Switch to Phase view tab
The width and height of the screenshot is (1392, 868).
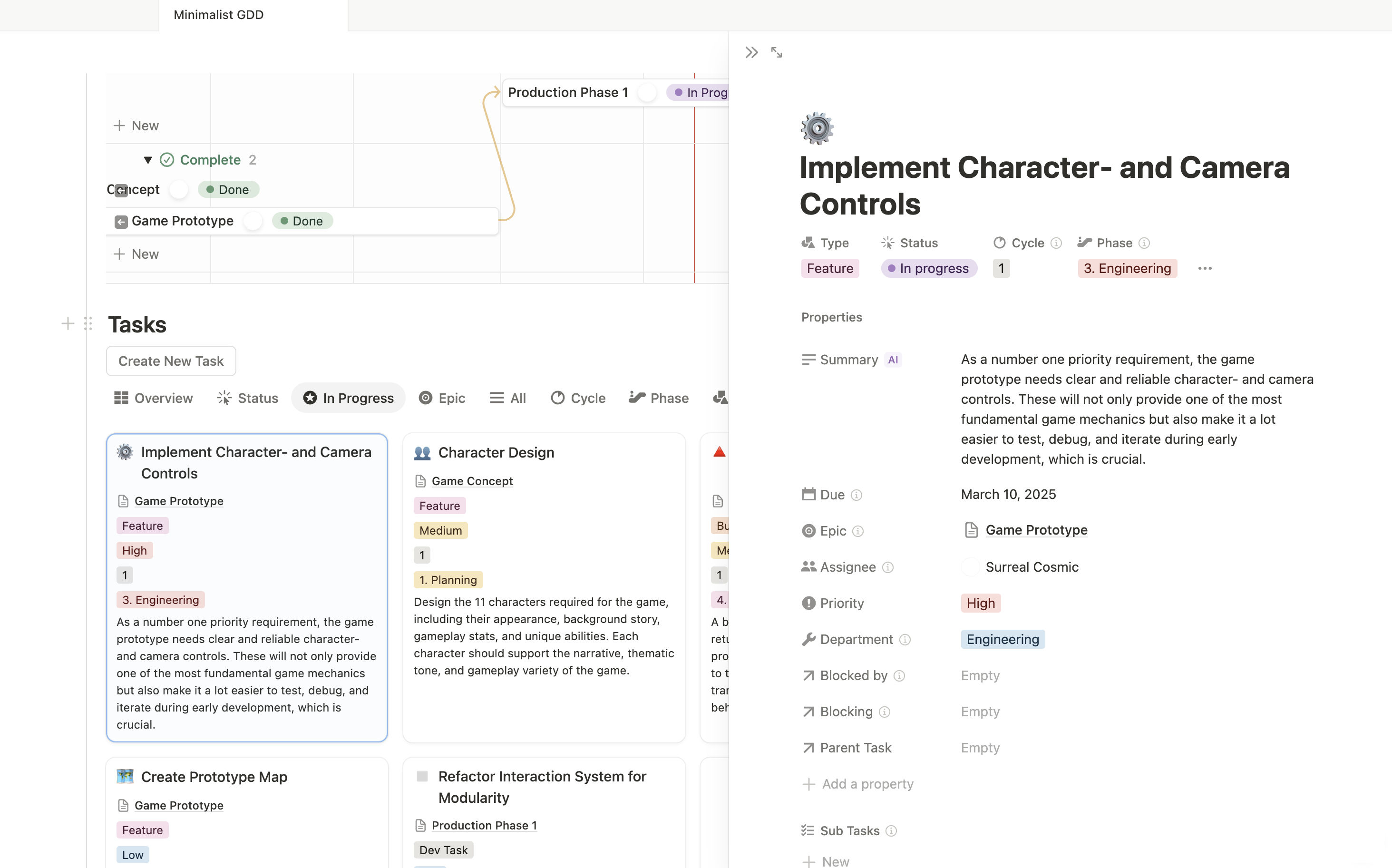[x=658, y=398]
